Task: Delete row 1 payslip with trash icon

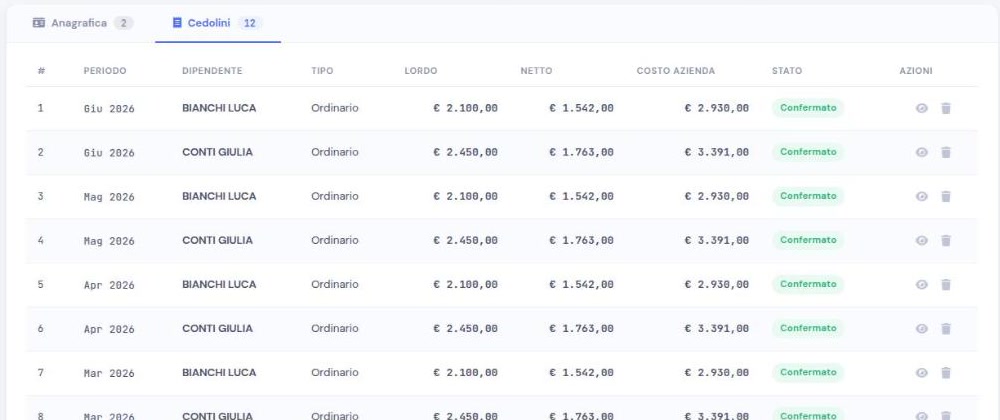Action: pos(946,108)
